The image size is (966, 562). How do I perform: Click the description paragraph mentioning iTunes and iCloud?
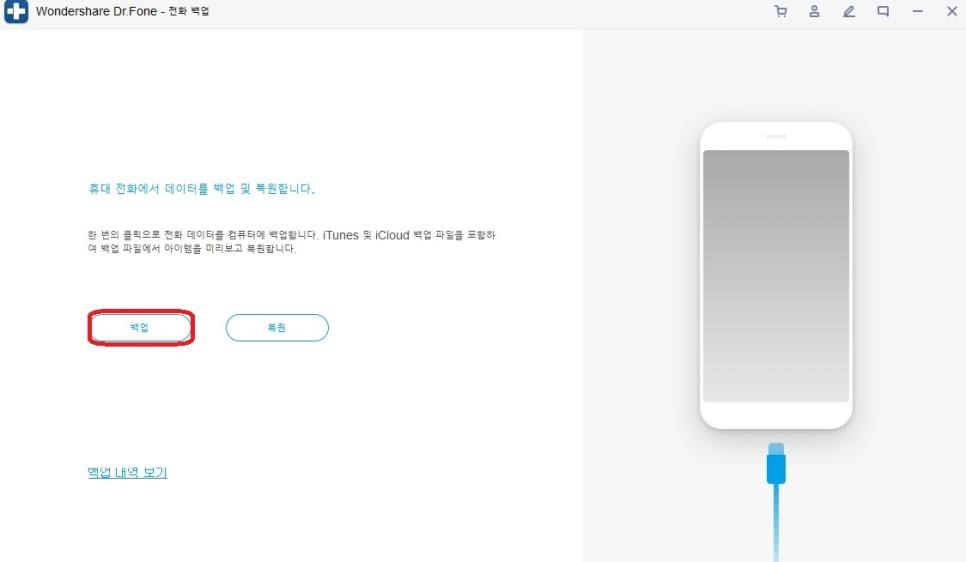[x=291, y=242]
